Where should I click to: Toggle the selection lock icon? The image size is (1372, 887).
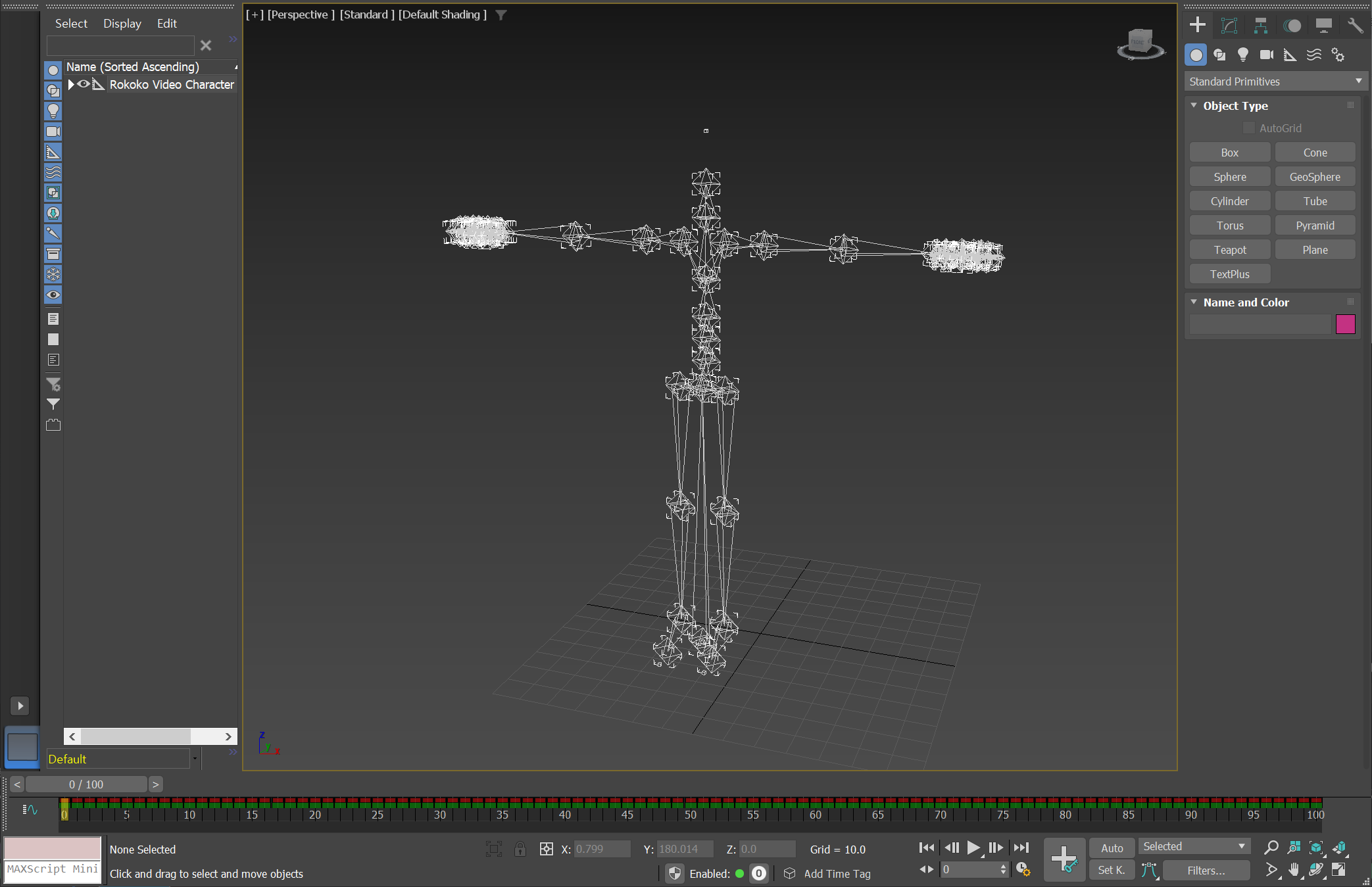(520, 849)
